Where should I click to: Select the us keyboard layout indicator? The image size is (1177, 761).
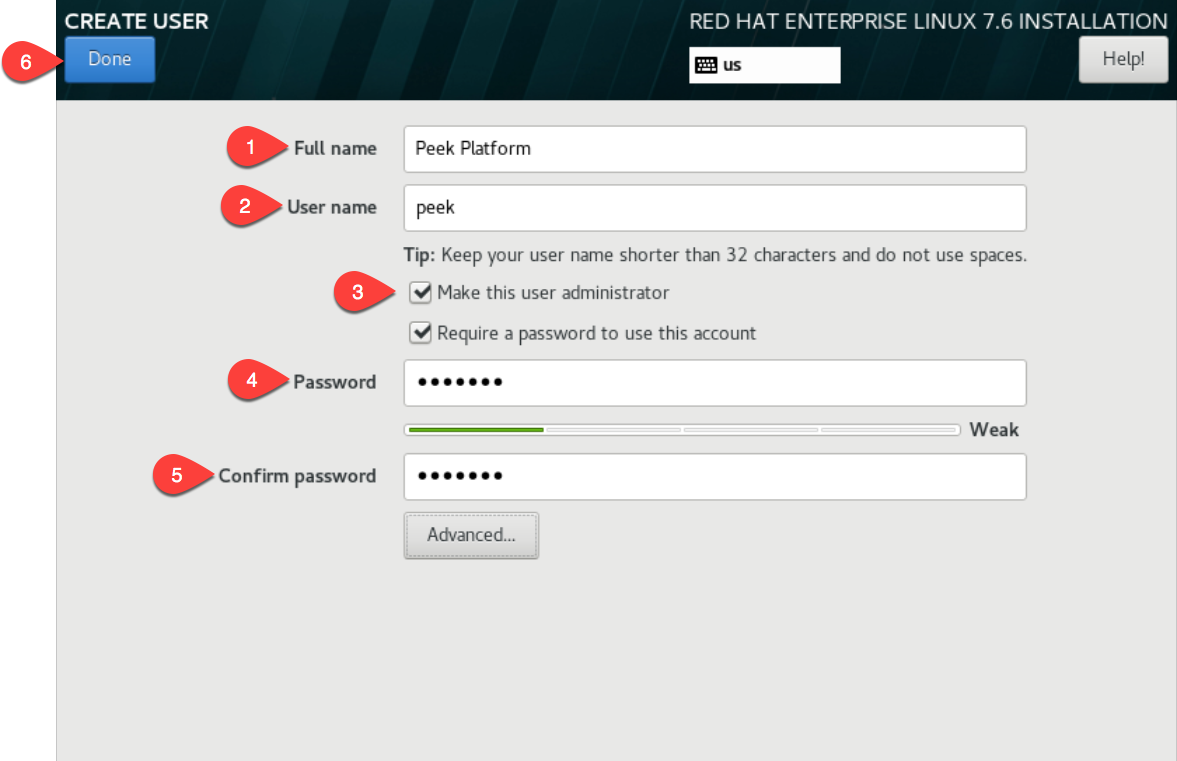click(x=765, y=65)
